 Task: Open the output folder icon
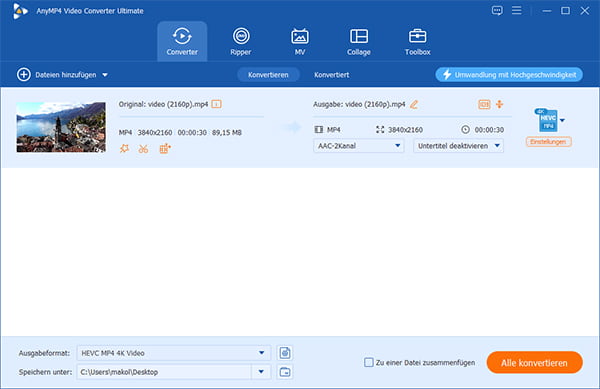[x=285, y=372]
